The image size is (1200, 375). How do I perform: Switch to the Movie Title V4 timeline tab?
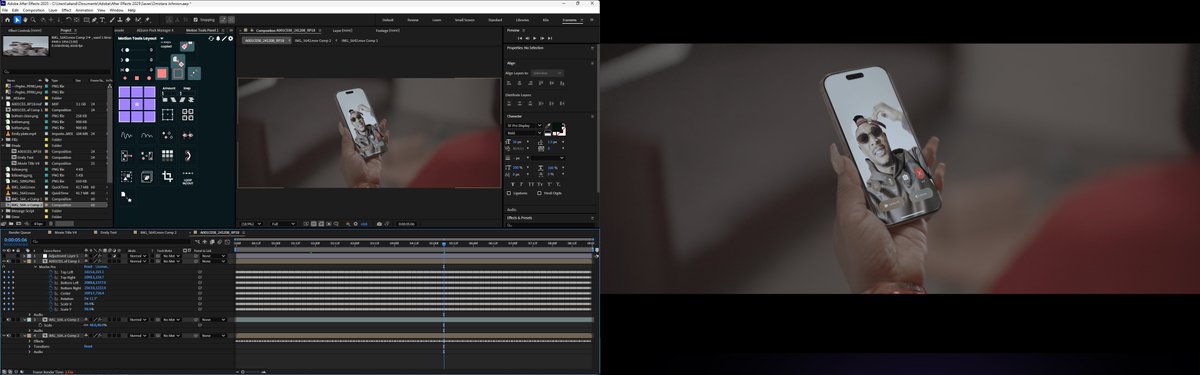[66, 232]
